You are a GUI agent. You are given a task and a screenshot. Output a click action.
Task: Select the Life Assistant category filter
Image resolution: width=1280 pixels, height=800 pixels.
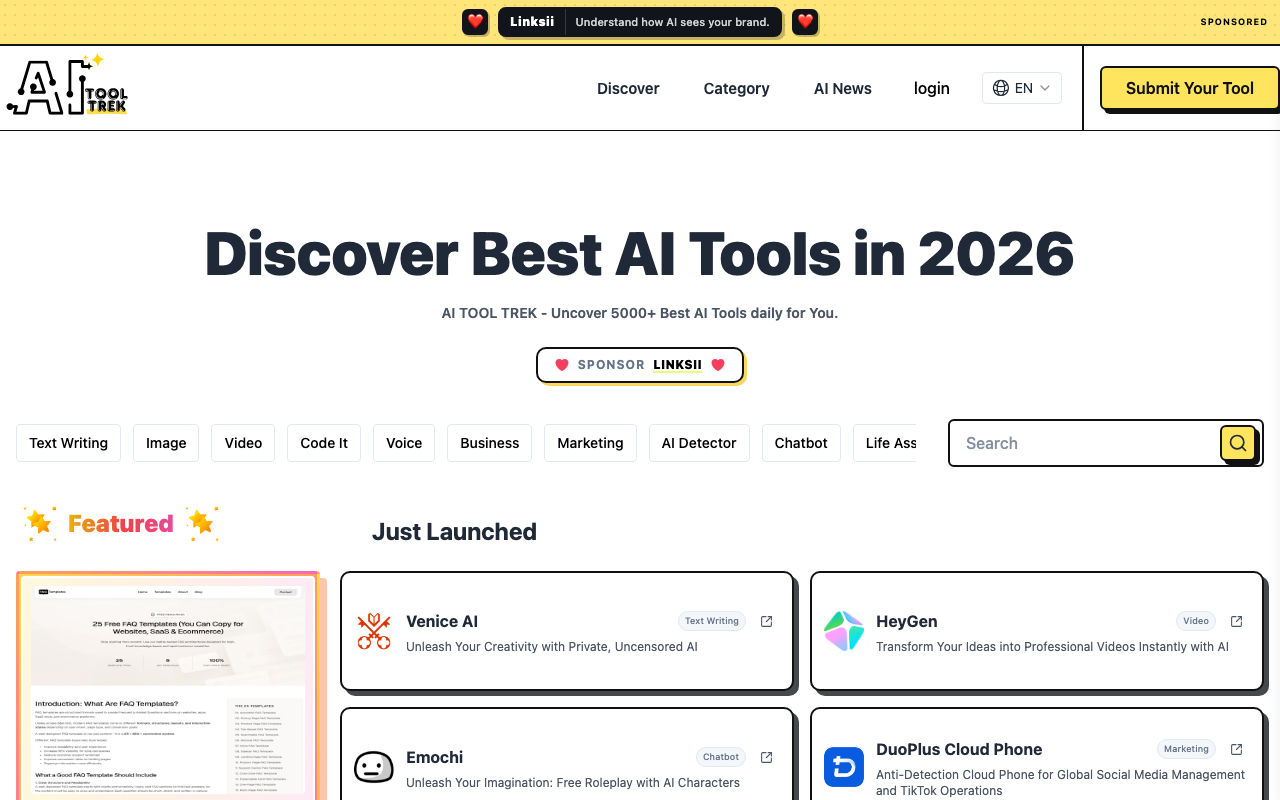[x=886, y=443]
